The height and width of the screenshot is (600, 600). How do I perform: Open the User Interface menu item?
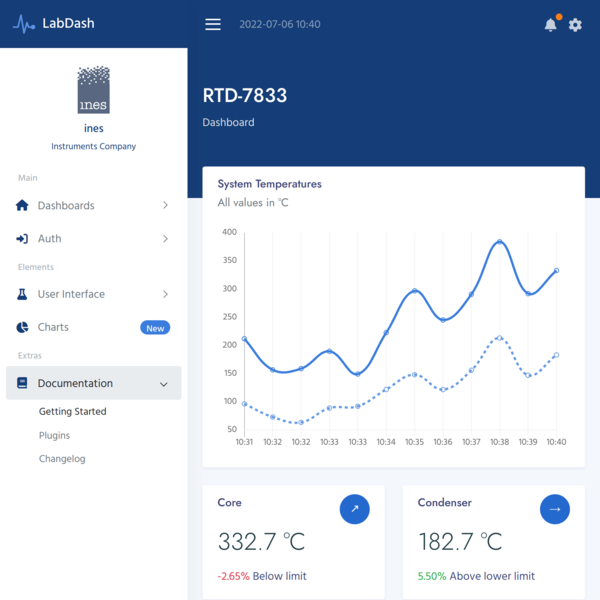94,294
